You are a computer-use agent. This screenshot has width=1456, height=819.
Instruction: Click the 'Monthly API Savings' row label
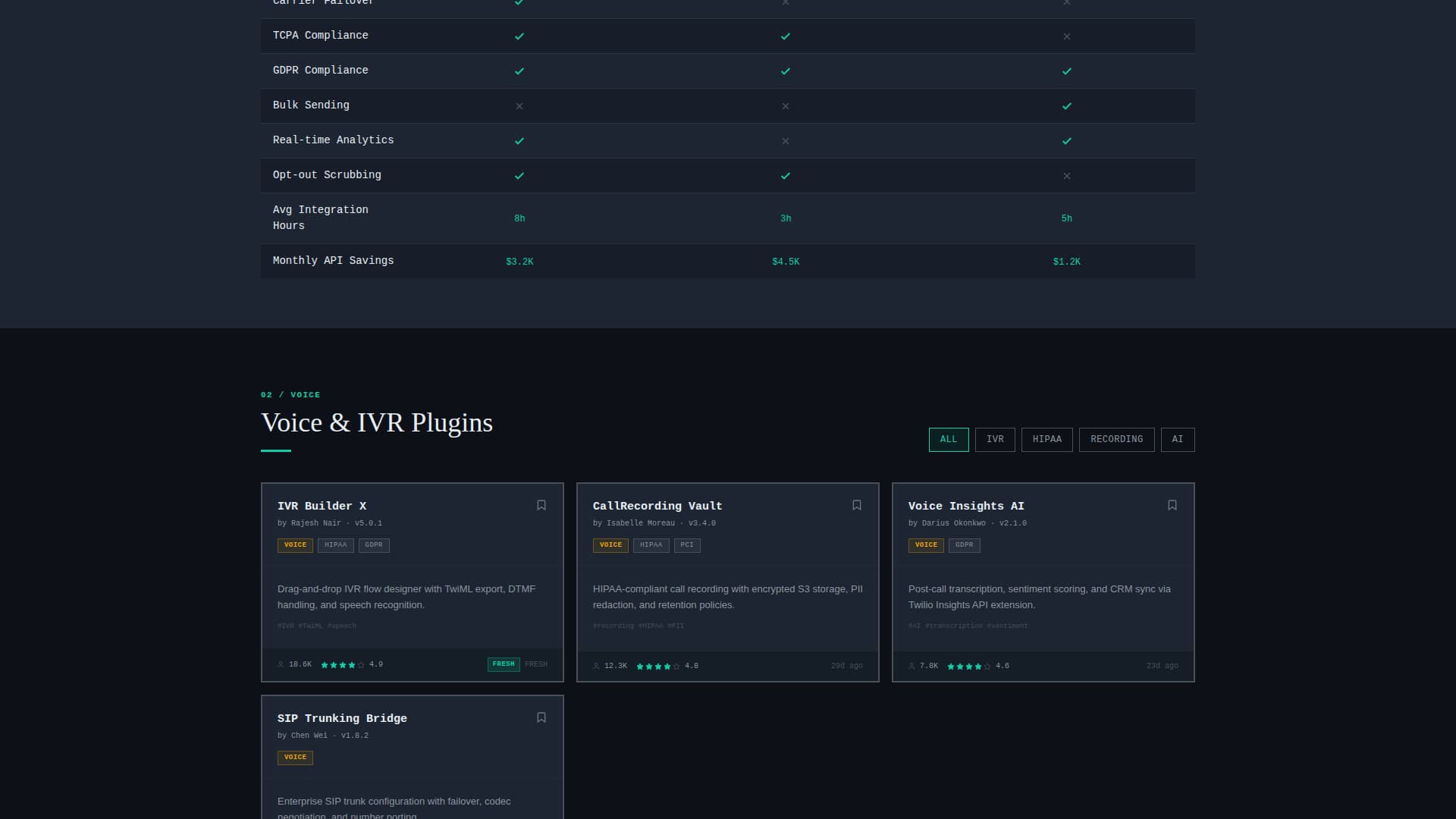[334, 261]
